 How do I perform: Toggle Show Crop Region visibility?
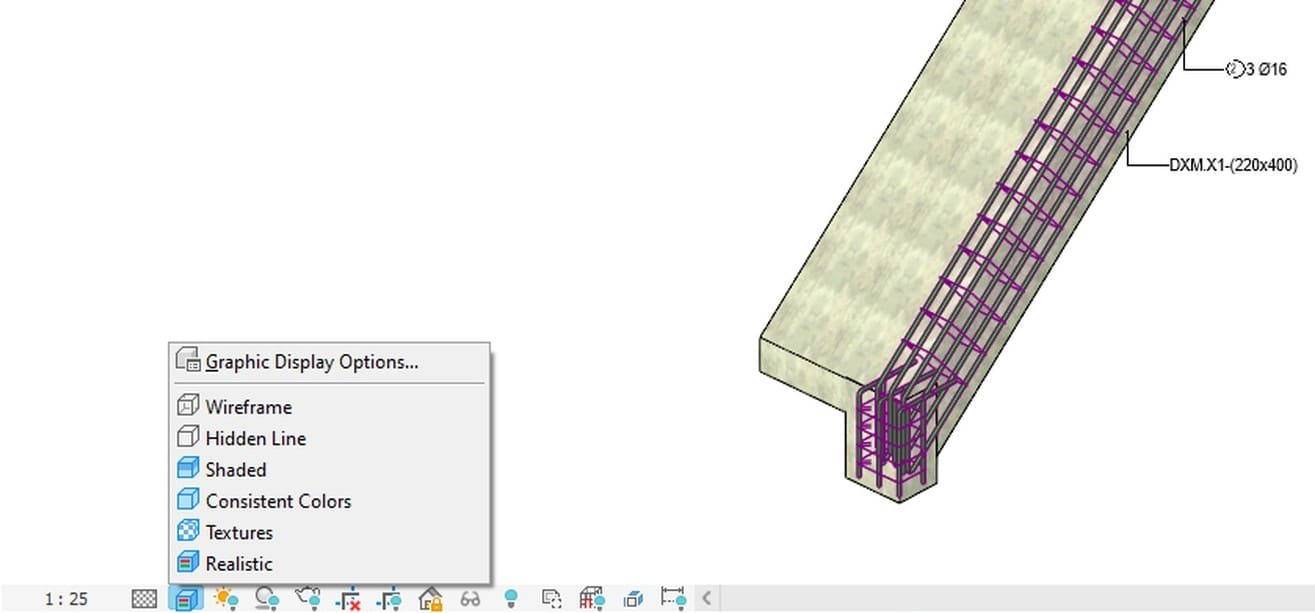389,599
